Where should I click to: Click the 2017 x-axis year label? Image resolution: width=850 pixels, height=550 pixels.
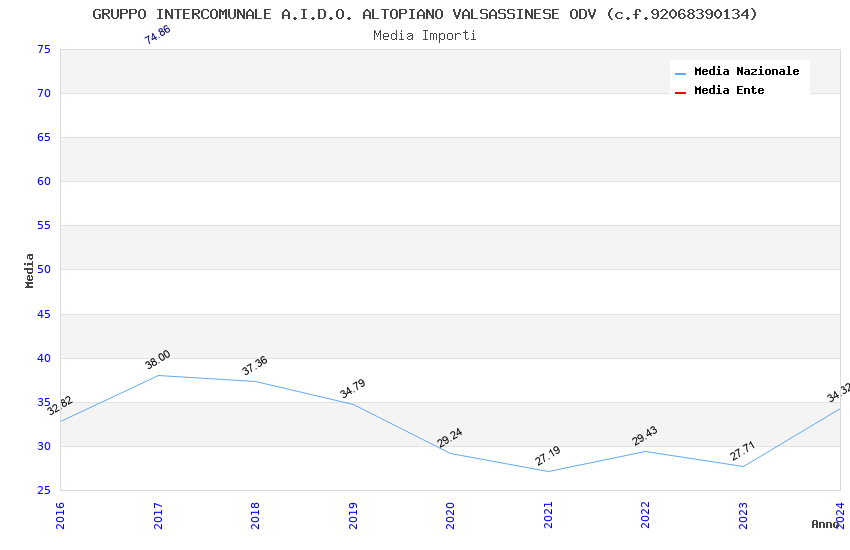pyautogui.click(x=158, y=515)
